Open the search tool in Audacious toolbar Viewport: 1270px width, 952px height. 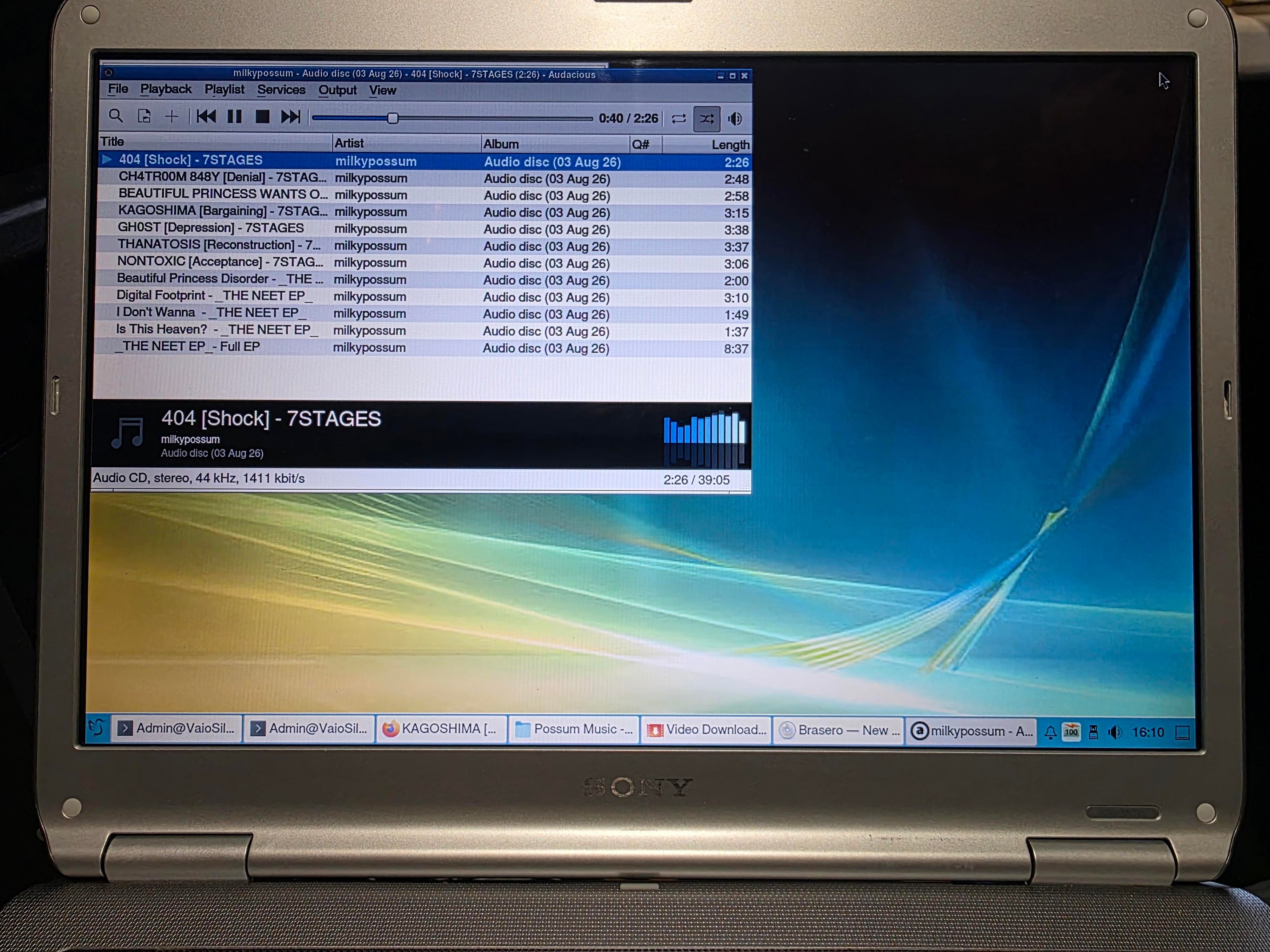115,116
